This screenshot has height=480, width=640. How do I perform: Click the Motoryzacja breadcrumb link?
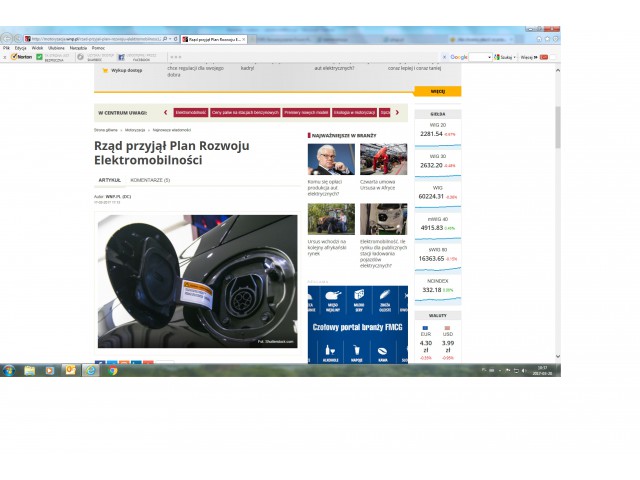click(x=135, y=130)
